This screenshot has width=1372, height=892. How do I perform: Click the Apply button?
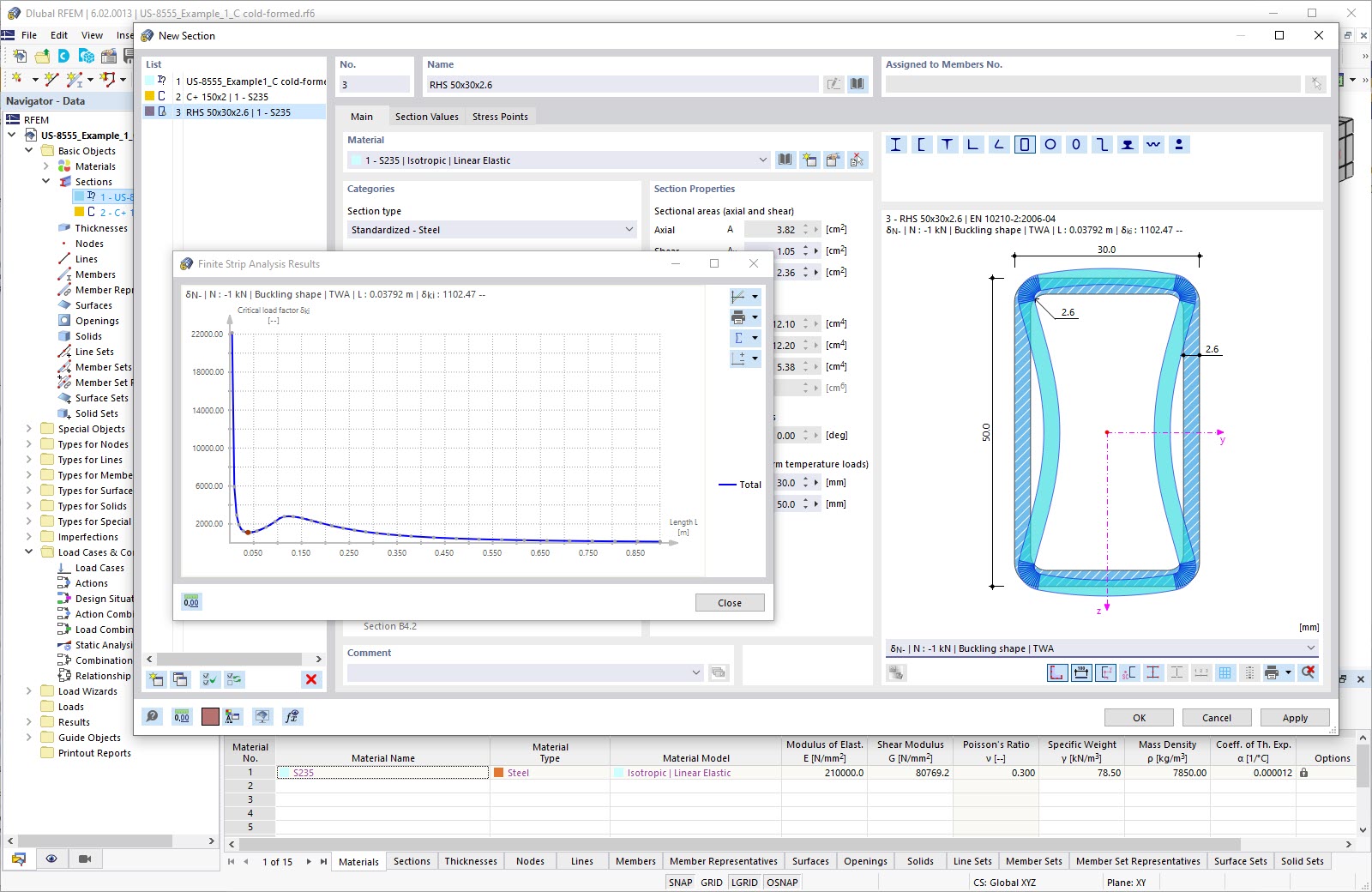click(1294, 718)
